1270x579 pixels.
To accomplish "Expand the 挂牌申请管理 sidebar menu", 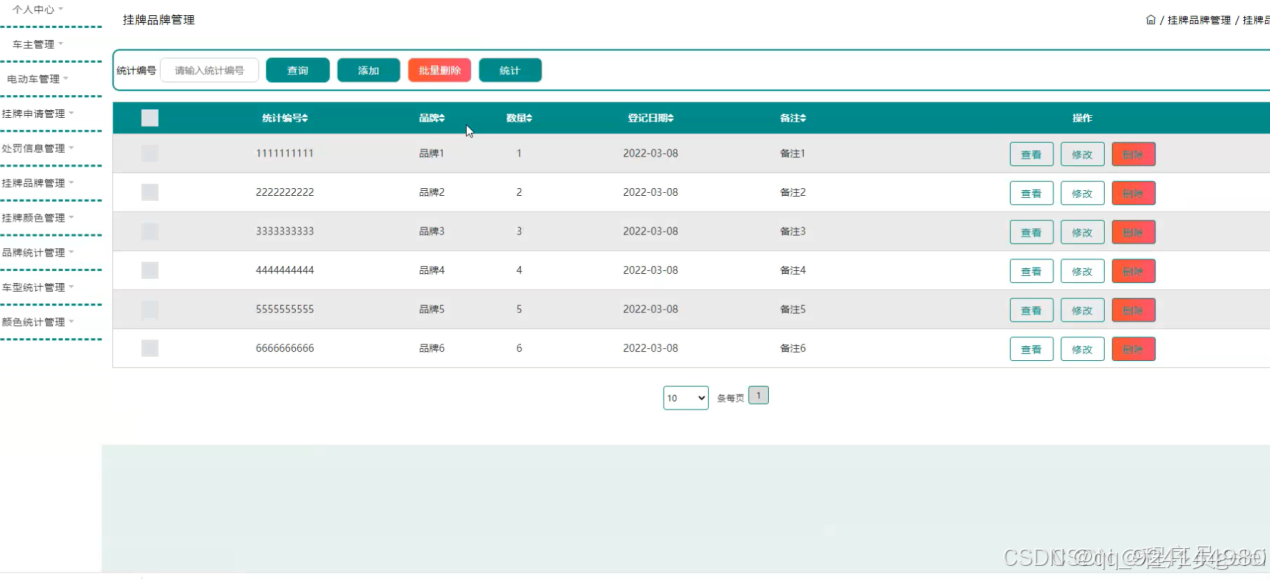I will coord(38,114).
